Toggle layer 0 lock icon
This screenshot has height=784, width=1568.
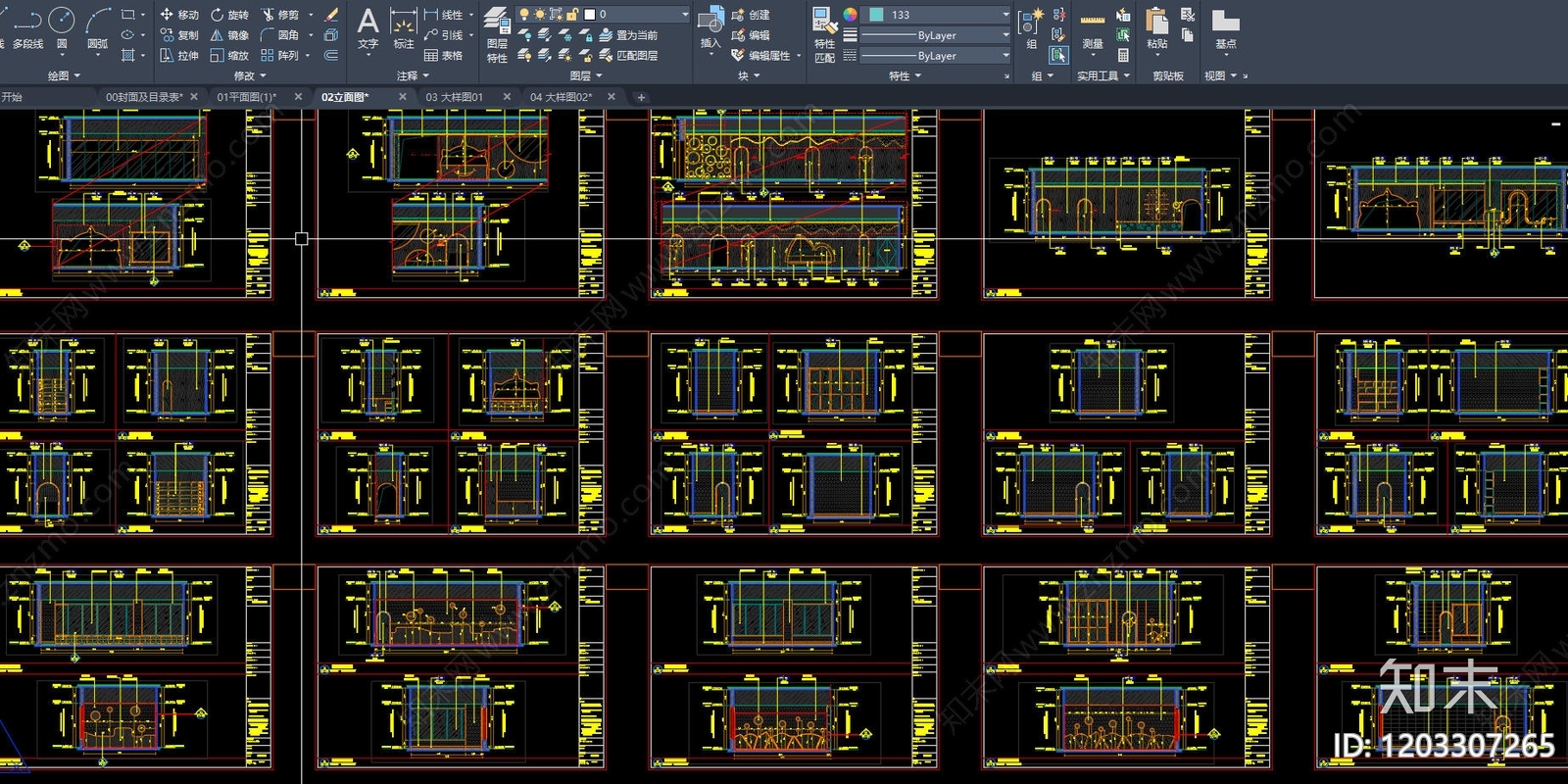[570, 15]
